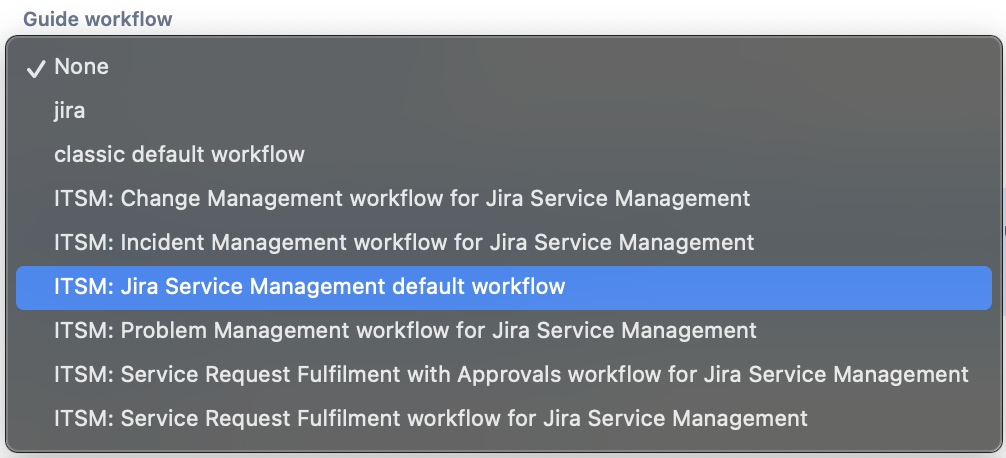Open the Change Management ITSM entry
The height and width of the screenshot is (458, 1006).
(504, 198)
